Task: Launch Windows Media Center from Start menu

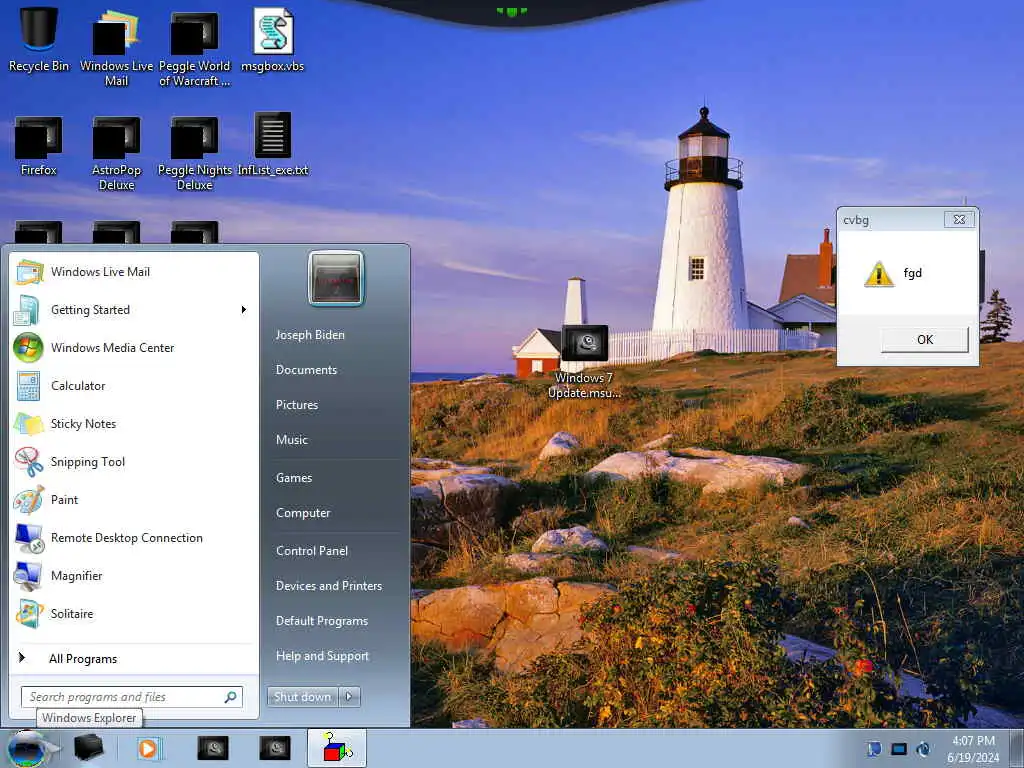Action: coord(134,347)
